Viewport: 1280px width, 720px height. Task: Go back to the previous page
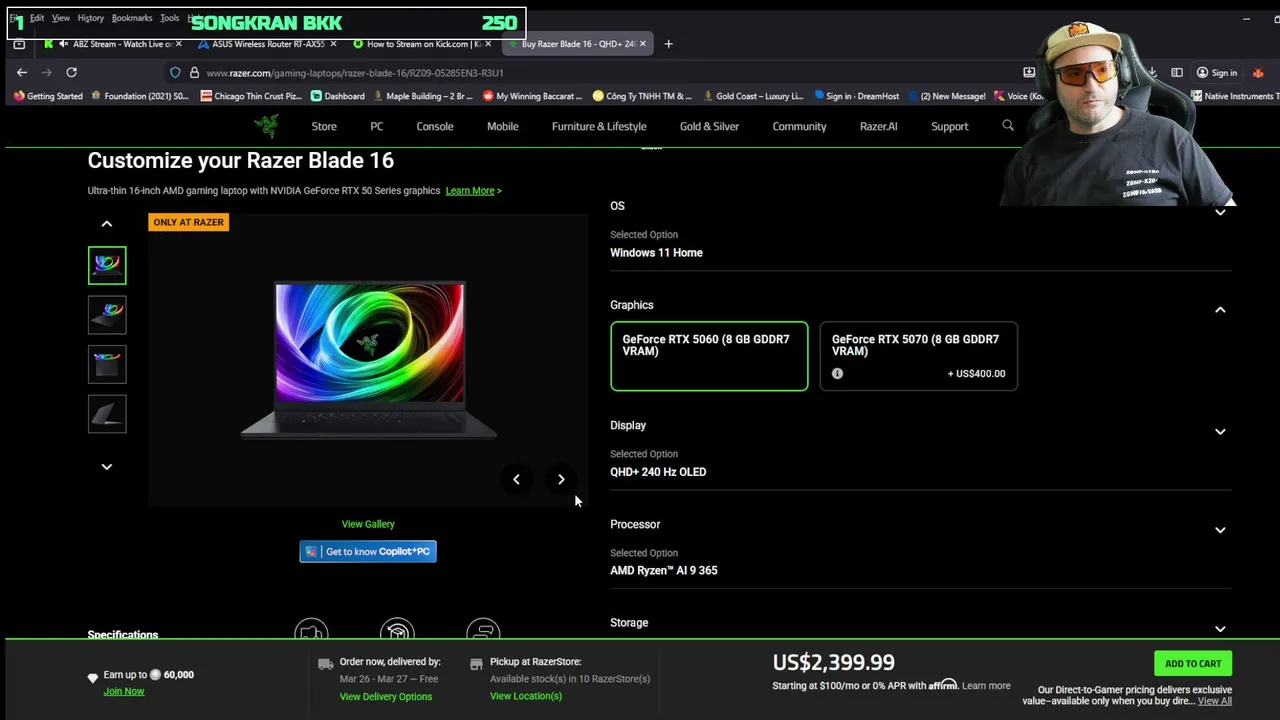[x=22, y=72]
